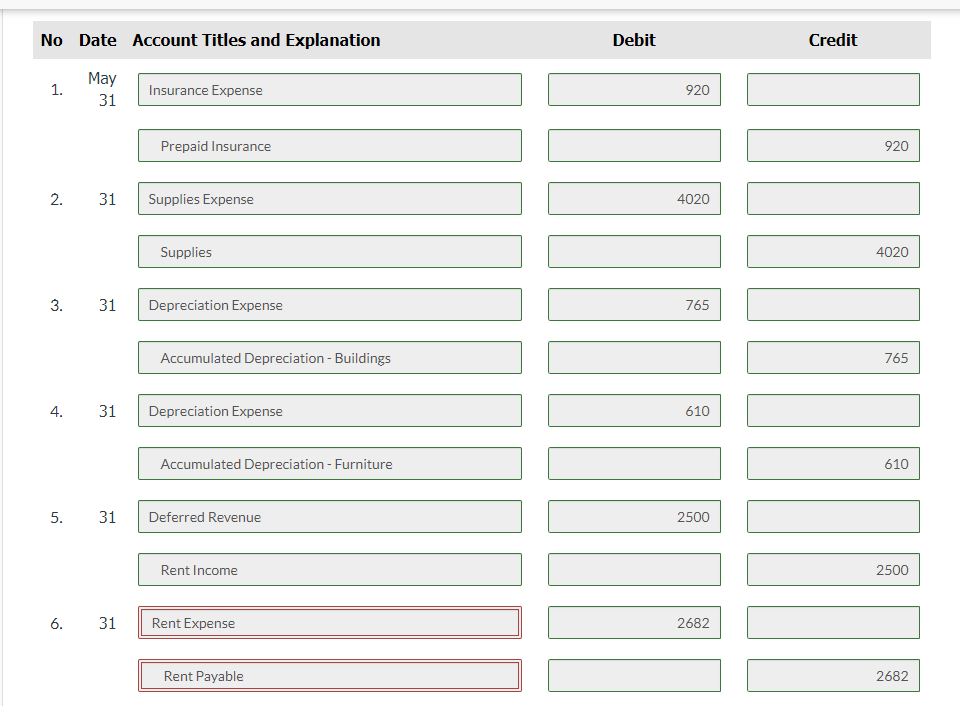Screen dimensions: 960x706
Task: Click the debit field containing 2500
Action: [634, 517]
